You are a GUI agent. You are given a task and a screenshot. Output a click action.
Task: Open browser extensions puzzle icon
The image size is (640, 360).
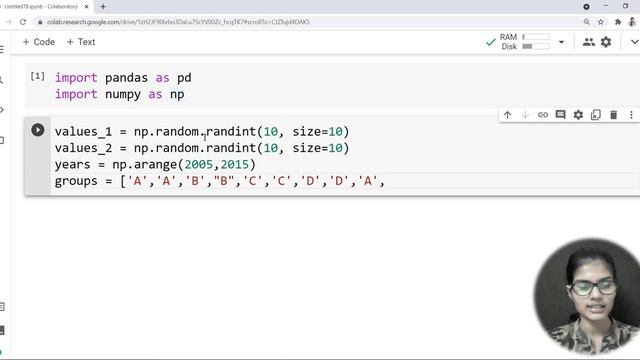tap(618, 22)
